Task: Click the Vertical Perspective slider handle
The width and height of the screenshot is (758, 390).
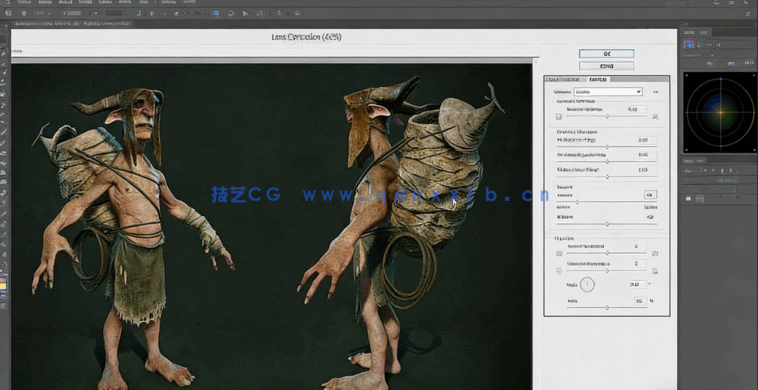Action: point(607,253)
